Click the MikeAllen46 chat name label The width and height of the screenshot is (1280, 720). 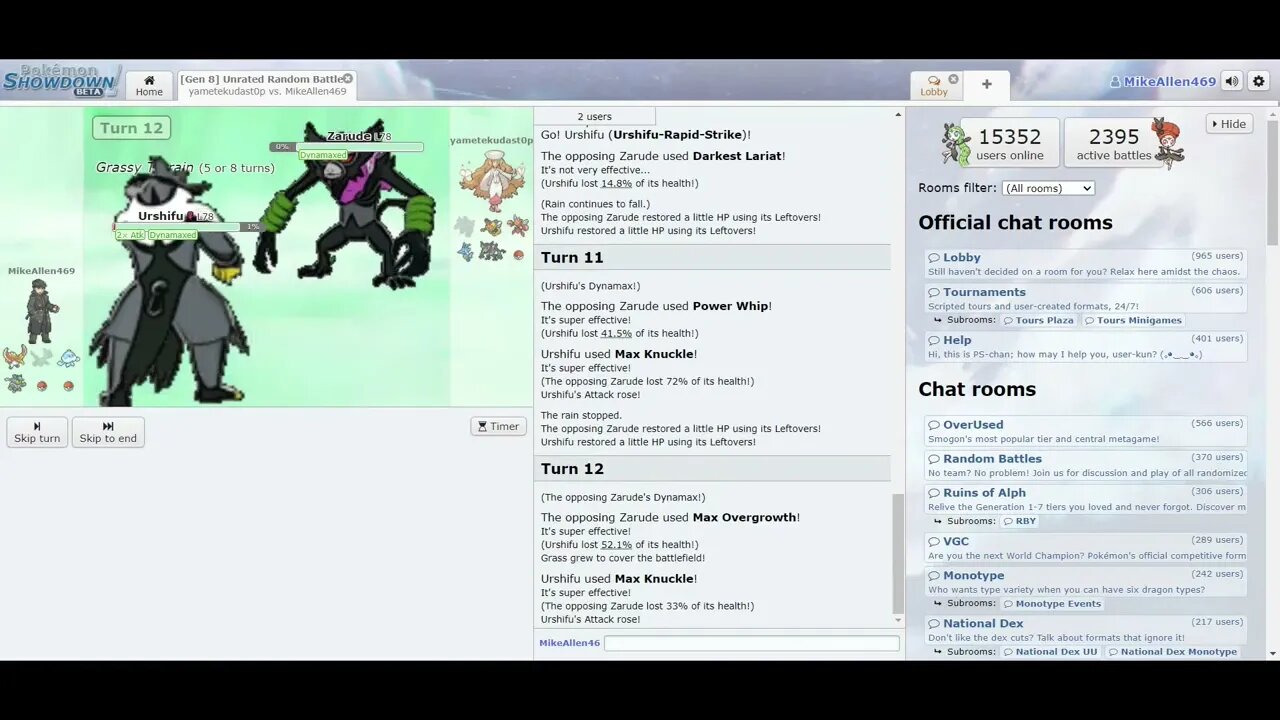point(569,643)
